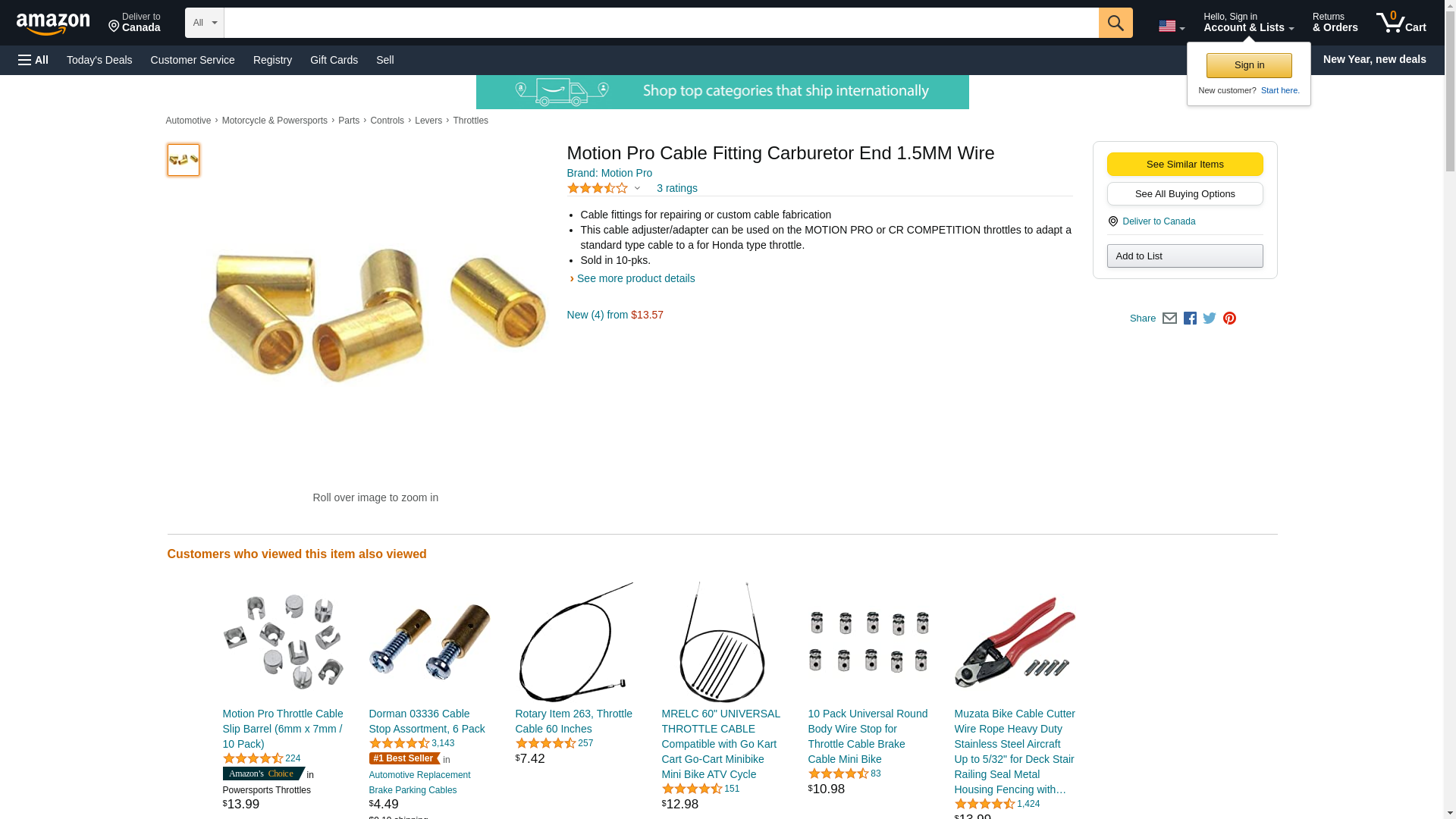Click the search magnifier button
The width and height of the screenshot is (1456, 819).
(1116, 23)
